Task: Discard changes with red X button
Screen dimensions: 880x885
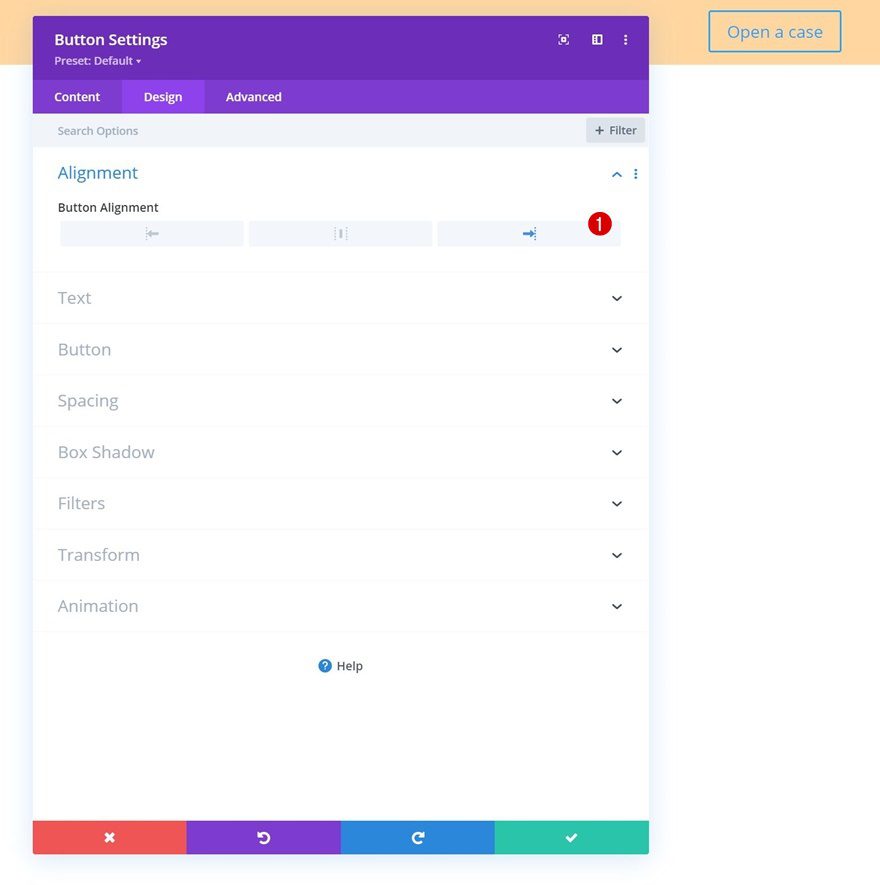Action: (110, 838)
